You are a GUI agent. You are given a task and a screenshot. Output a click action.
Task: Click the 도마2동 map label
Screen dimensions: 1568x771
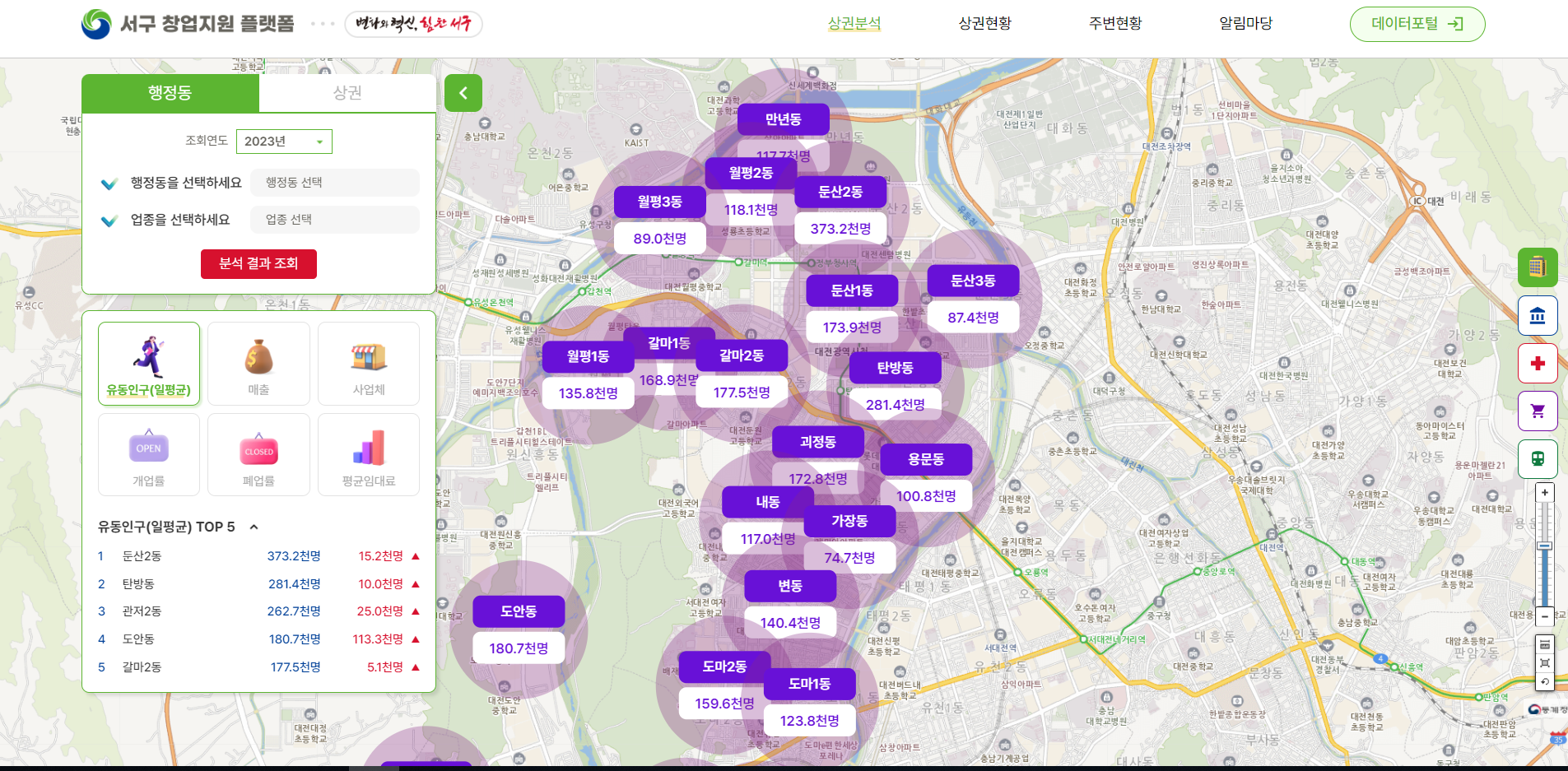click(724, 666)
